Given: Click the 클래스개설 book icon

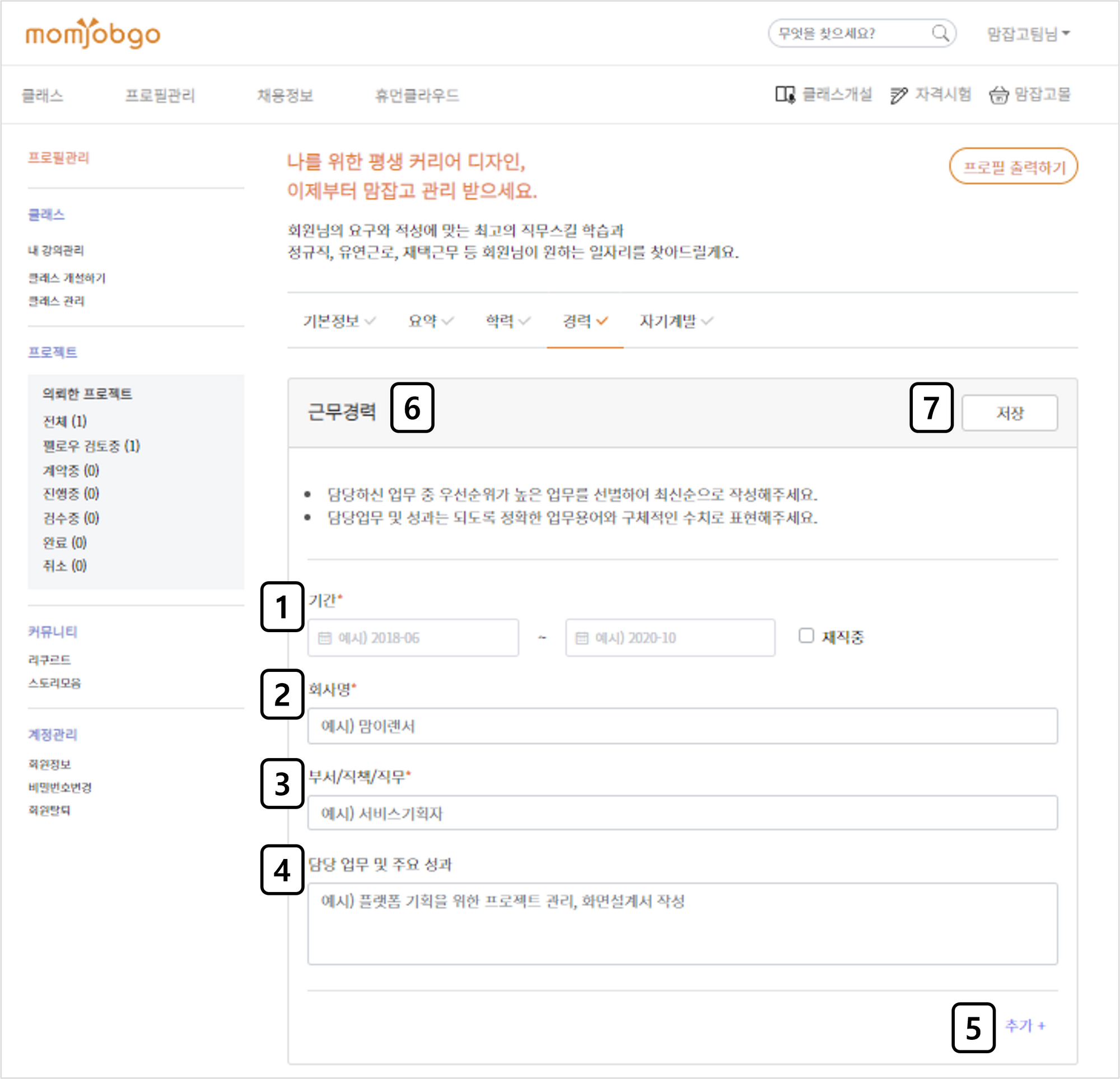Looking at the screenshot, I should pos(785,94).
